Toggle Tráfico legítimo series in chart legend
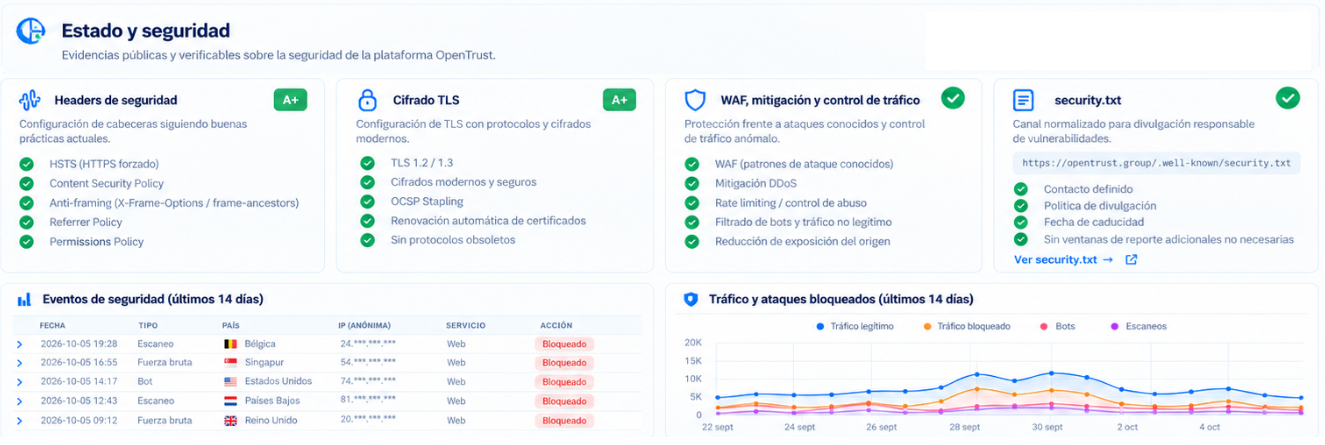The width and height of the screenshot is (1325, 445). (855, 326)
